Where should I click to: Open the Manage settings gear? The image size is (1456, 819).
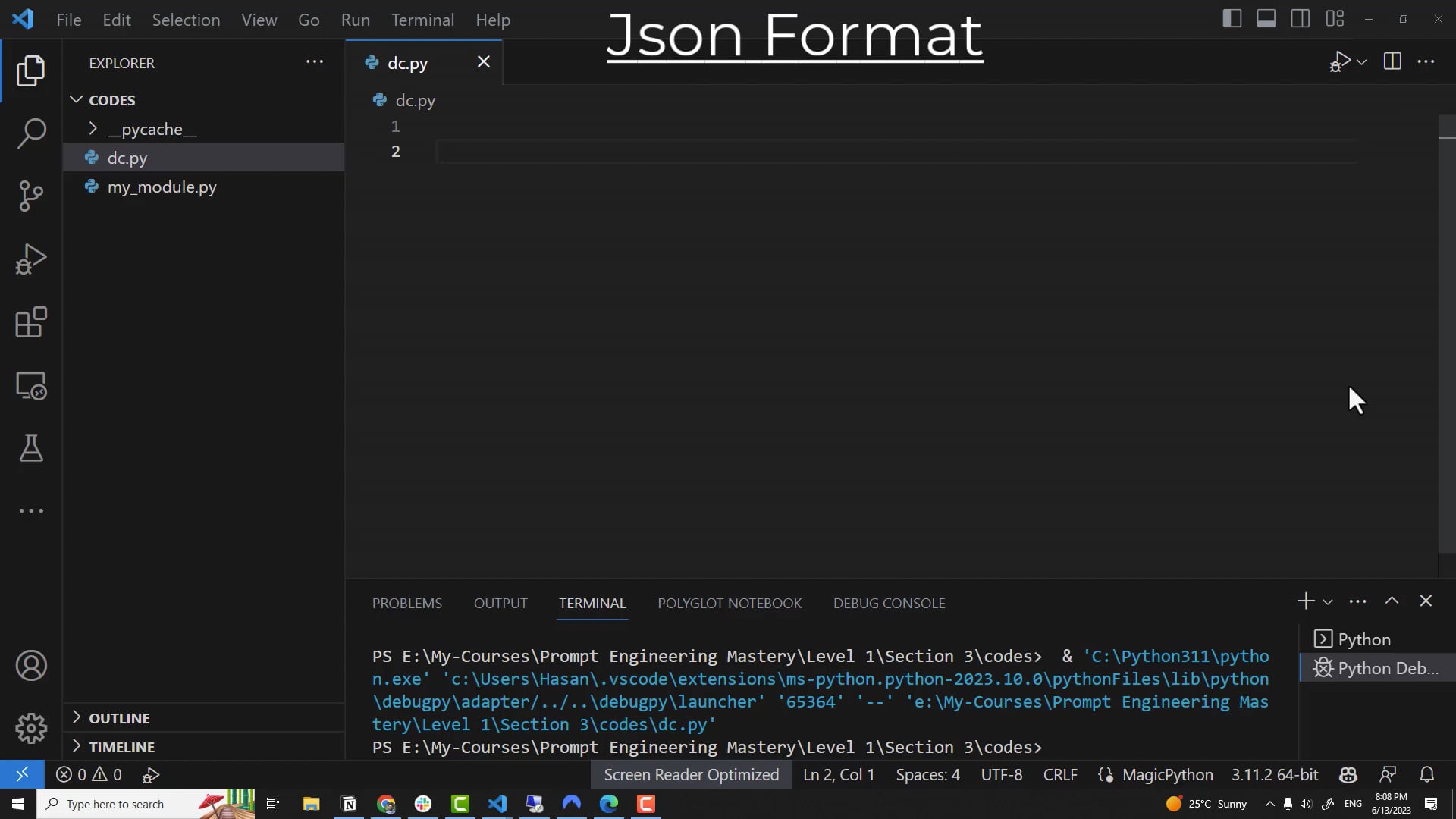pyautogui.click(x=31, y=728)
